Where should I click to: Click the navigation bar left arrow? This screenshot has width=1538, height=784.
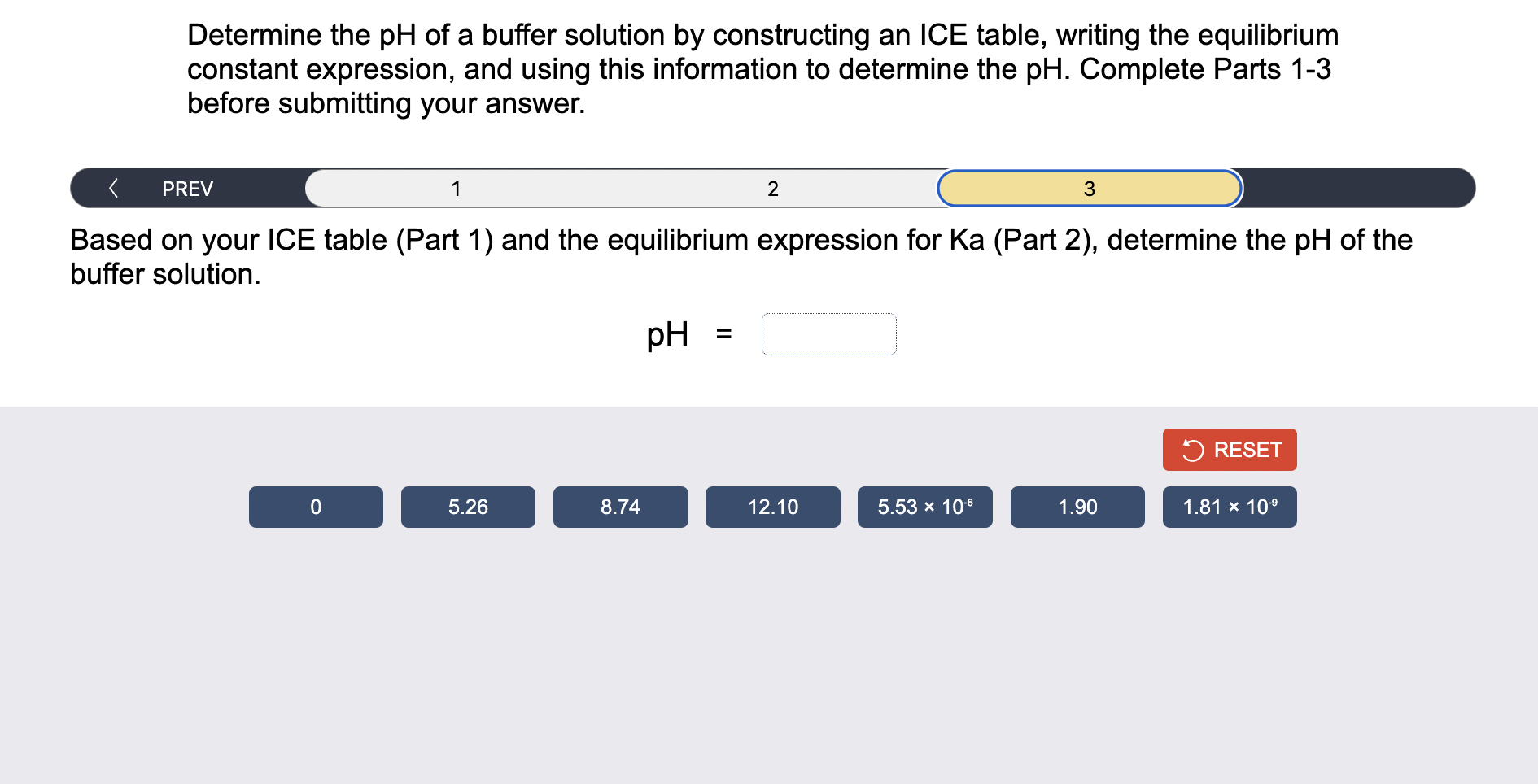tap(115, 188)
